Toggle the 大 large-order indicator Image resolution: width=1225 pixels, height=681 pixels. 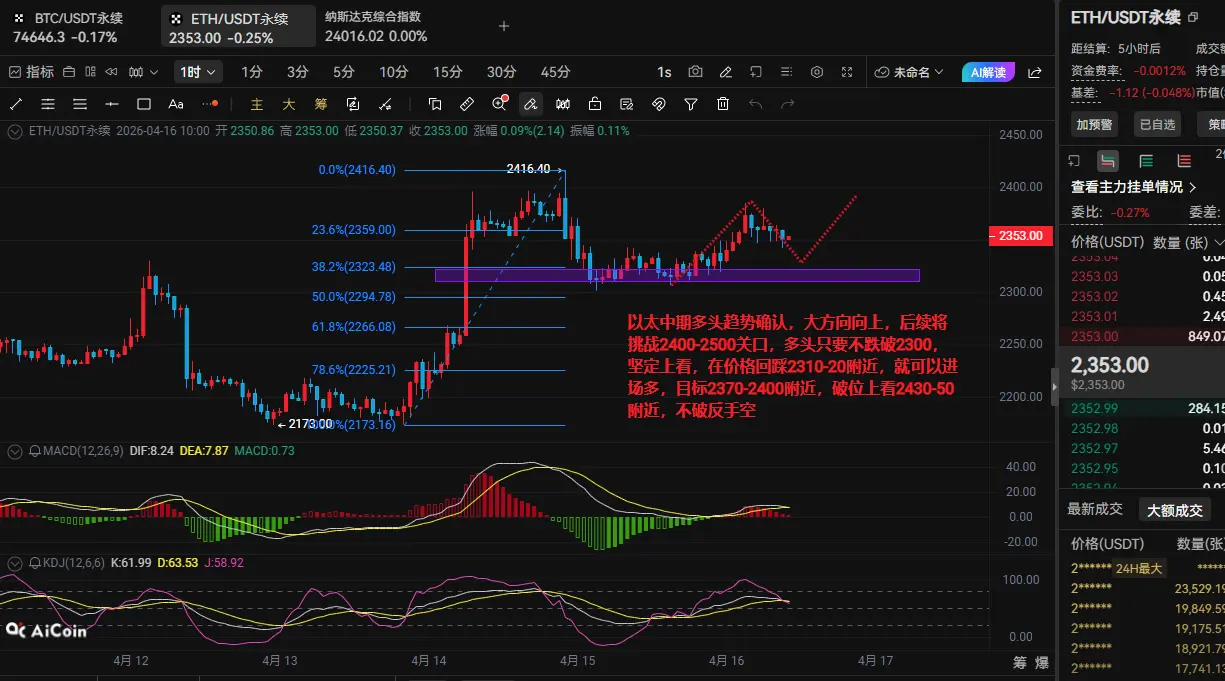point(289,104)
